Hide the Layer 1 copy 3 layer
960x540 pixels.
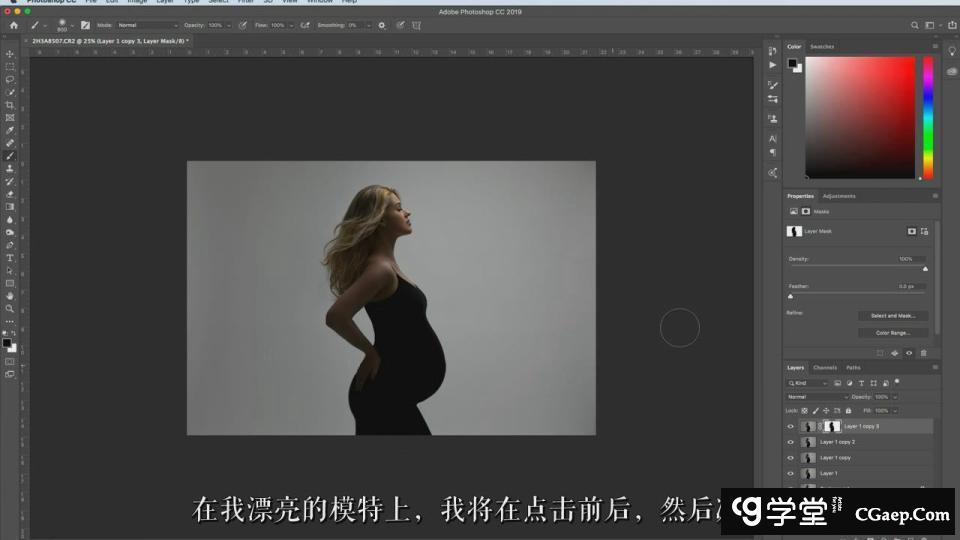coord(790,426)
